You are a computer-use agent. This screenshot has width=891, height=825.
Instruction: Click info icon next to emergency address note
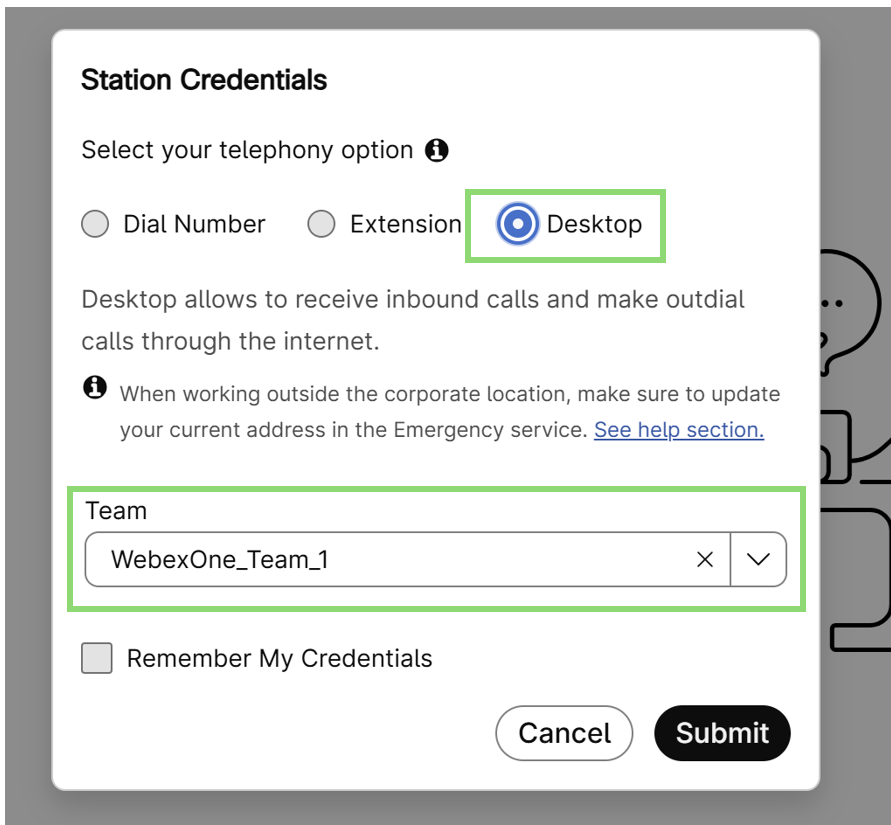click(95, 387)
